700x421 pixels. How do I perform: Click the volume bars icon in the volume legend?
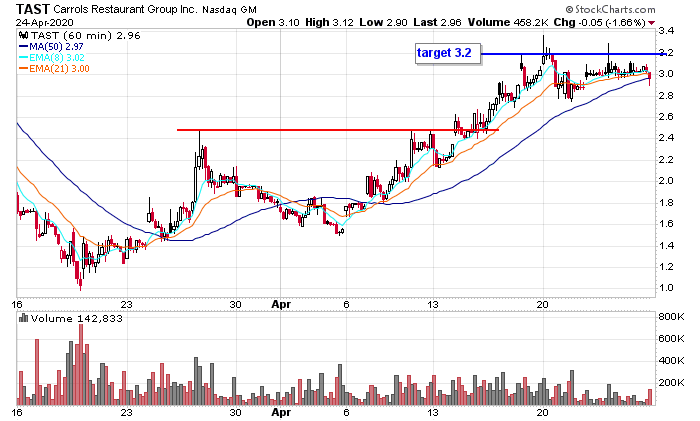point(23,318)
